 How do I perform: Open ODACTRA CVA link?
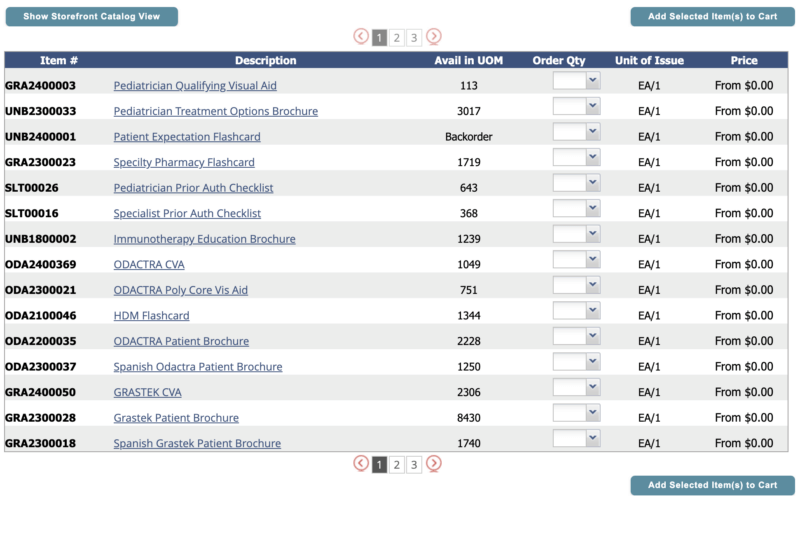148,264
